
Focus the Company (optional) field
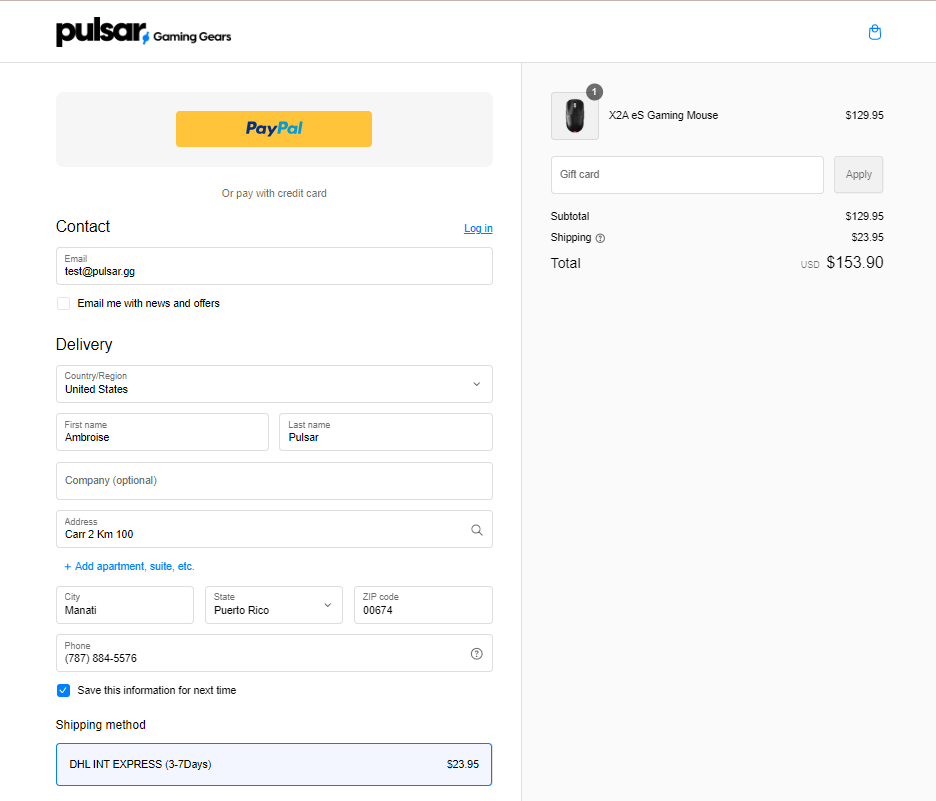(x=274, y=480)
